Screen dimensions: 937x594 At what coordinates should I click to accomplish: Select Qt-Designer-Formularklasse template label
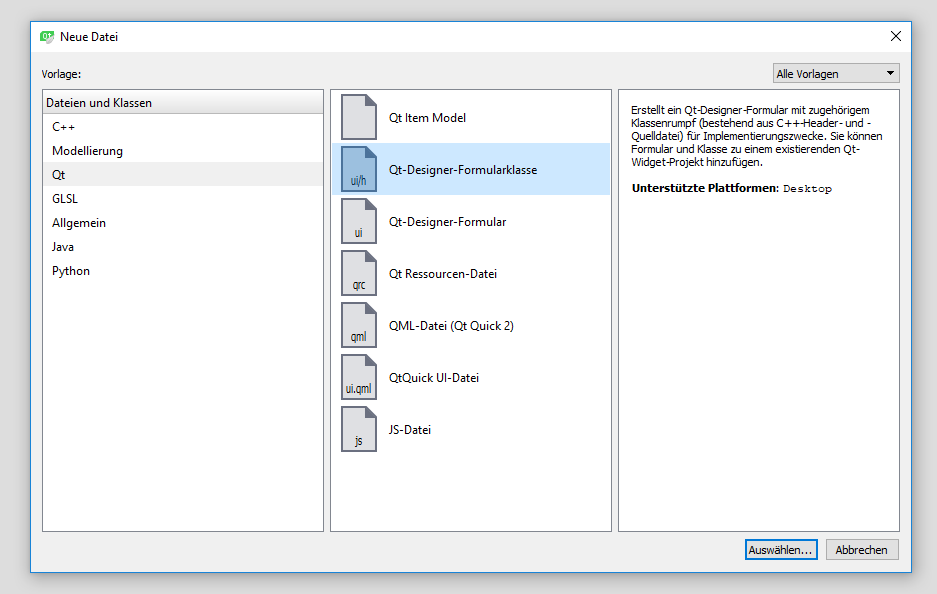[463, 170]
